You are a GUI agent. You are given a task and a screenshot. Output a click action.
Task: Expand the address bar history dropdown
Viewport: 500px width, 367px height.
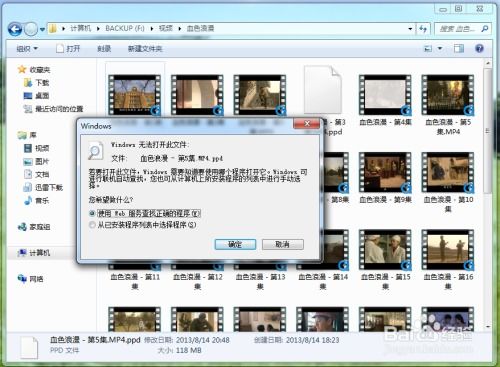[410, 29]
